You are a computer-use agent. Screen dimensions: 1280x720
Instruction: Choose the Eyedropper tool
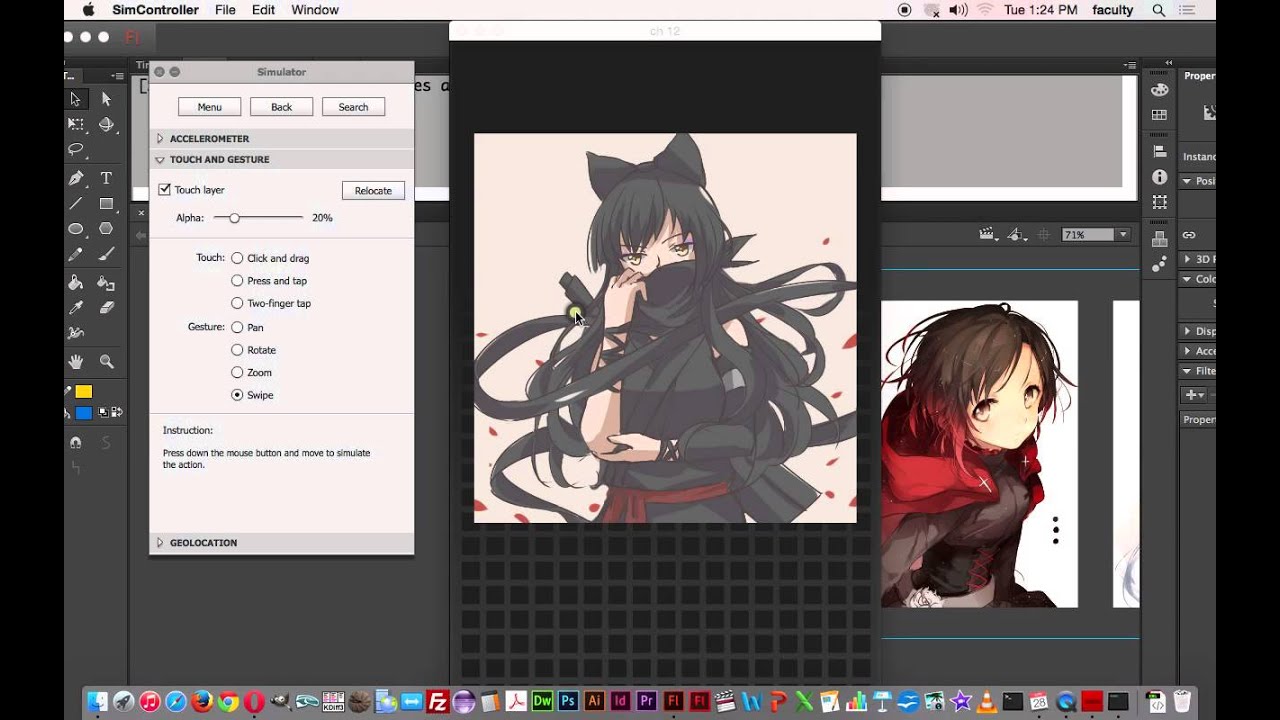(75, 308)
